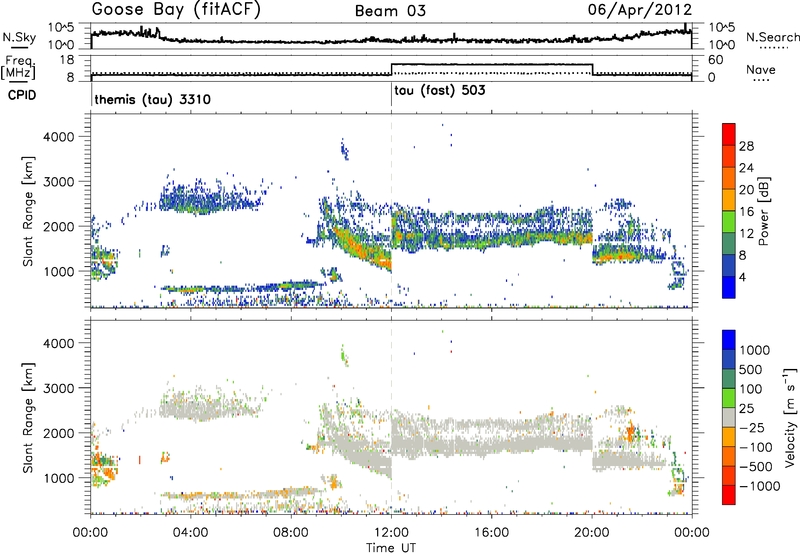The height and width of the screenshot is (554, 800).
Task: Select the "N.Sky" legend label
Action: 19,37
